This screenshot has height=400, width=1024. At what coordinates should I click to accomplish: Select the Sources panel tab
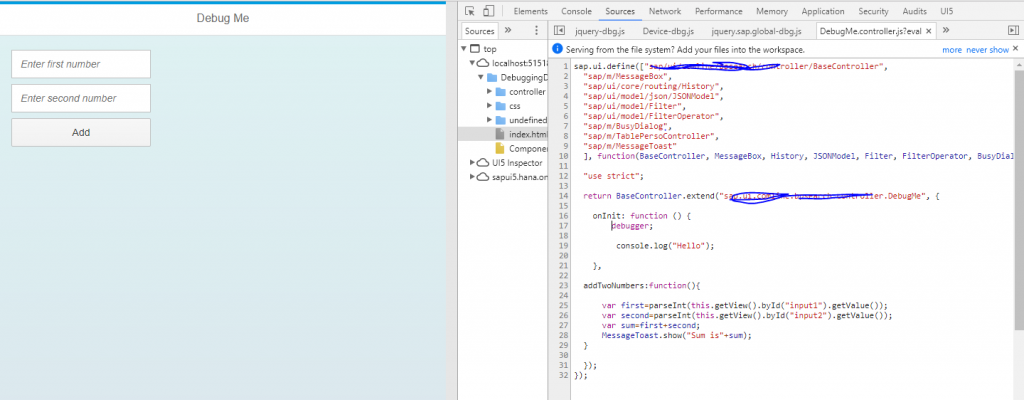tap(620, 11)
